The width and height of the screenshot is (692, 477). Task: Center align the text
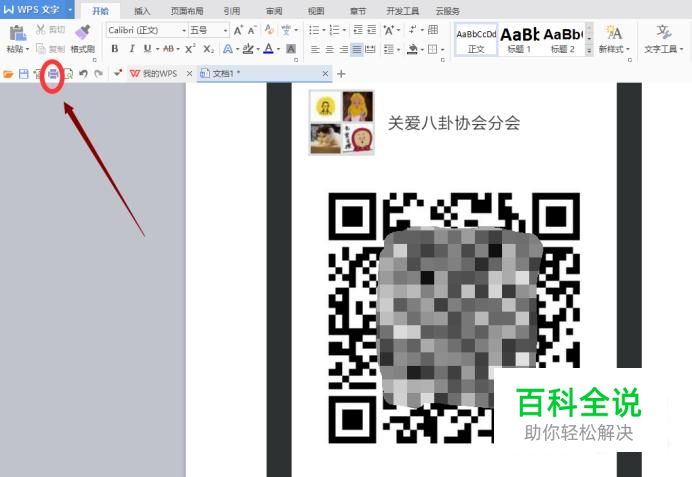click(x=329, y=49)
